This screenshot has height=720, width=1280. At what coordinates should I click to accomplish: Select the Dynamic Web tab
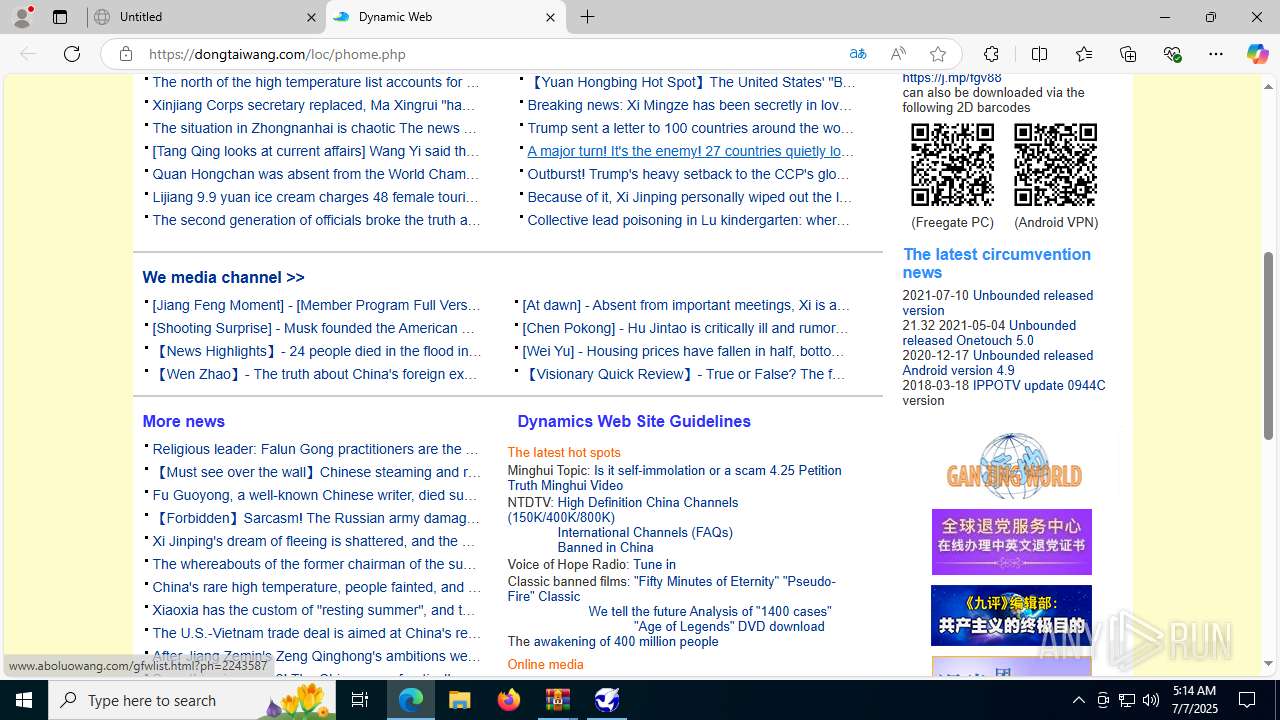445,17
